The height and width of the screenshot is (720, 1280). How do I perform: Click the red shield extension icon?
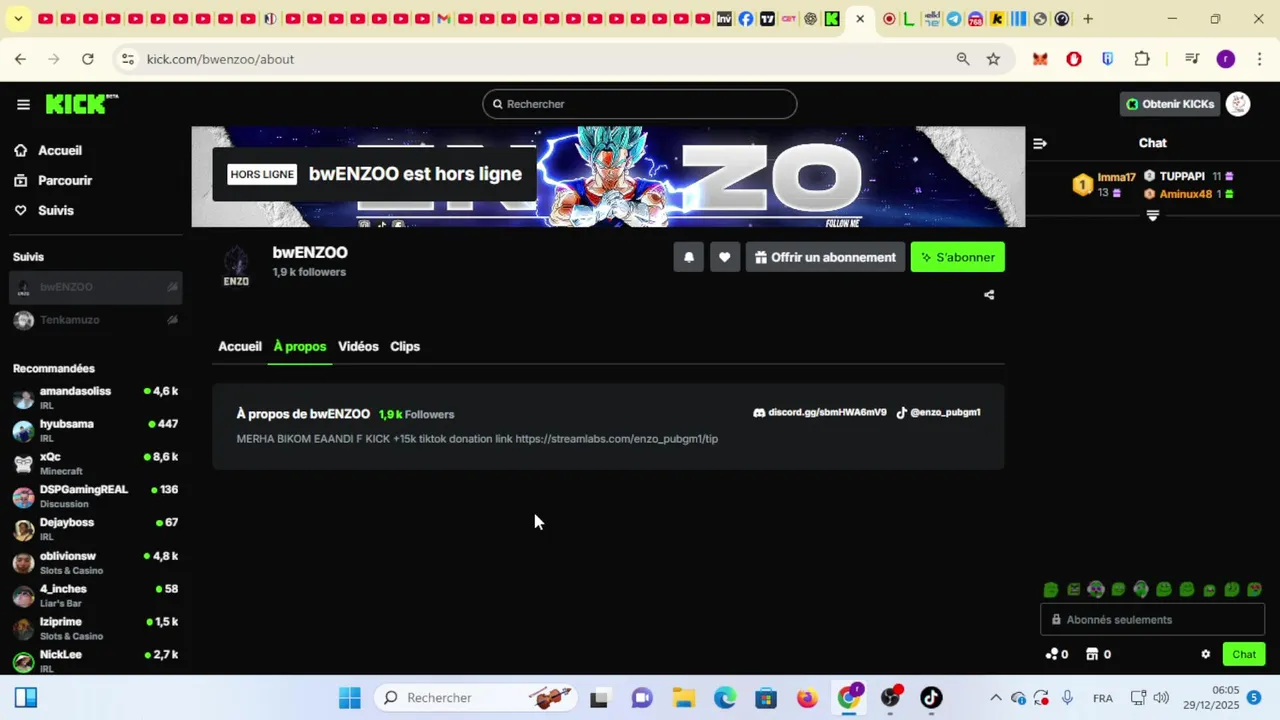pos(1074,59)
